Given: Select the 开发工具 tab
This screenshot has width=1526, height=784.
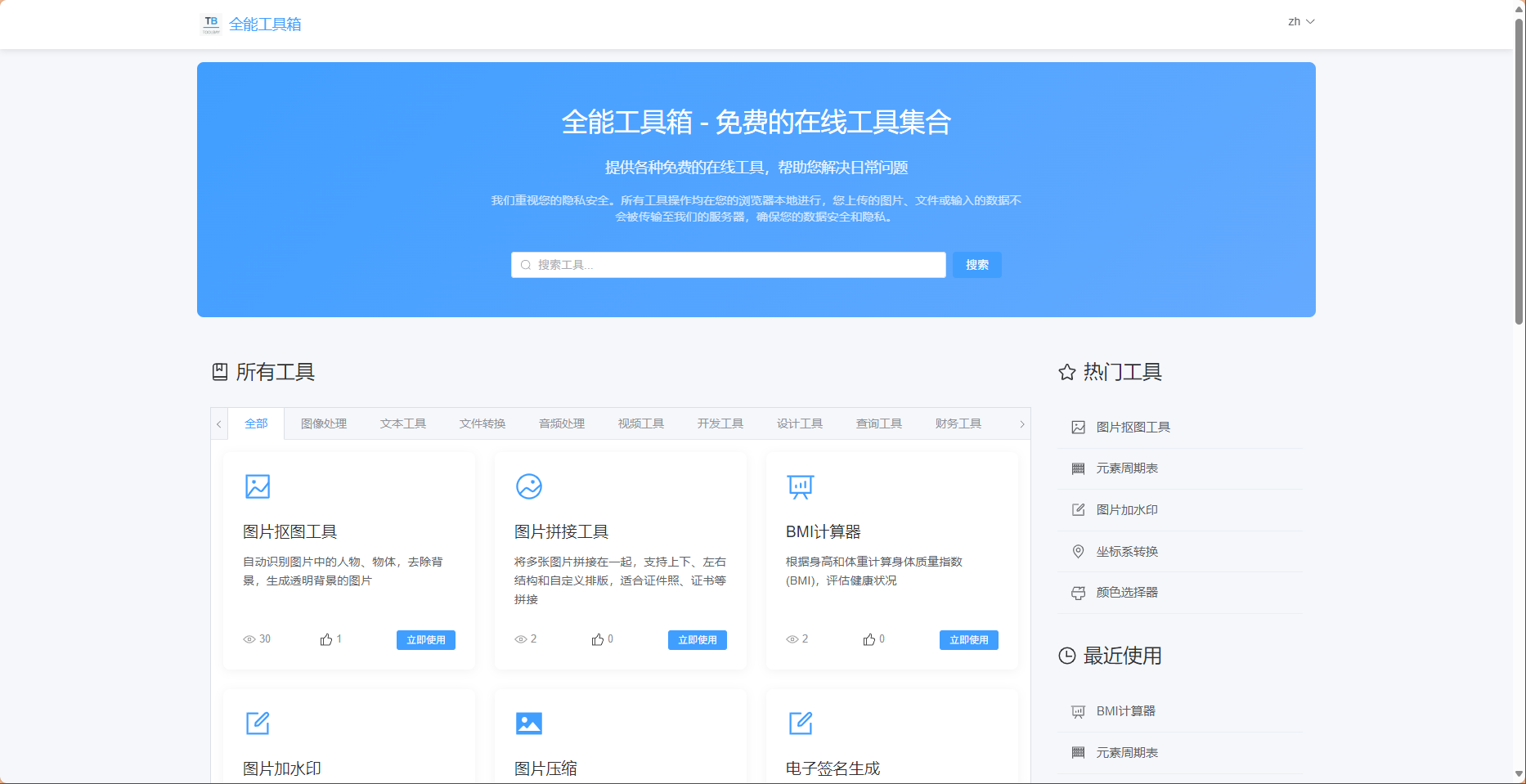Looking at the screenshot, I should pos(720,423).
